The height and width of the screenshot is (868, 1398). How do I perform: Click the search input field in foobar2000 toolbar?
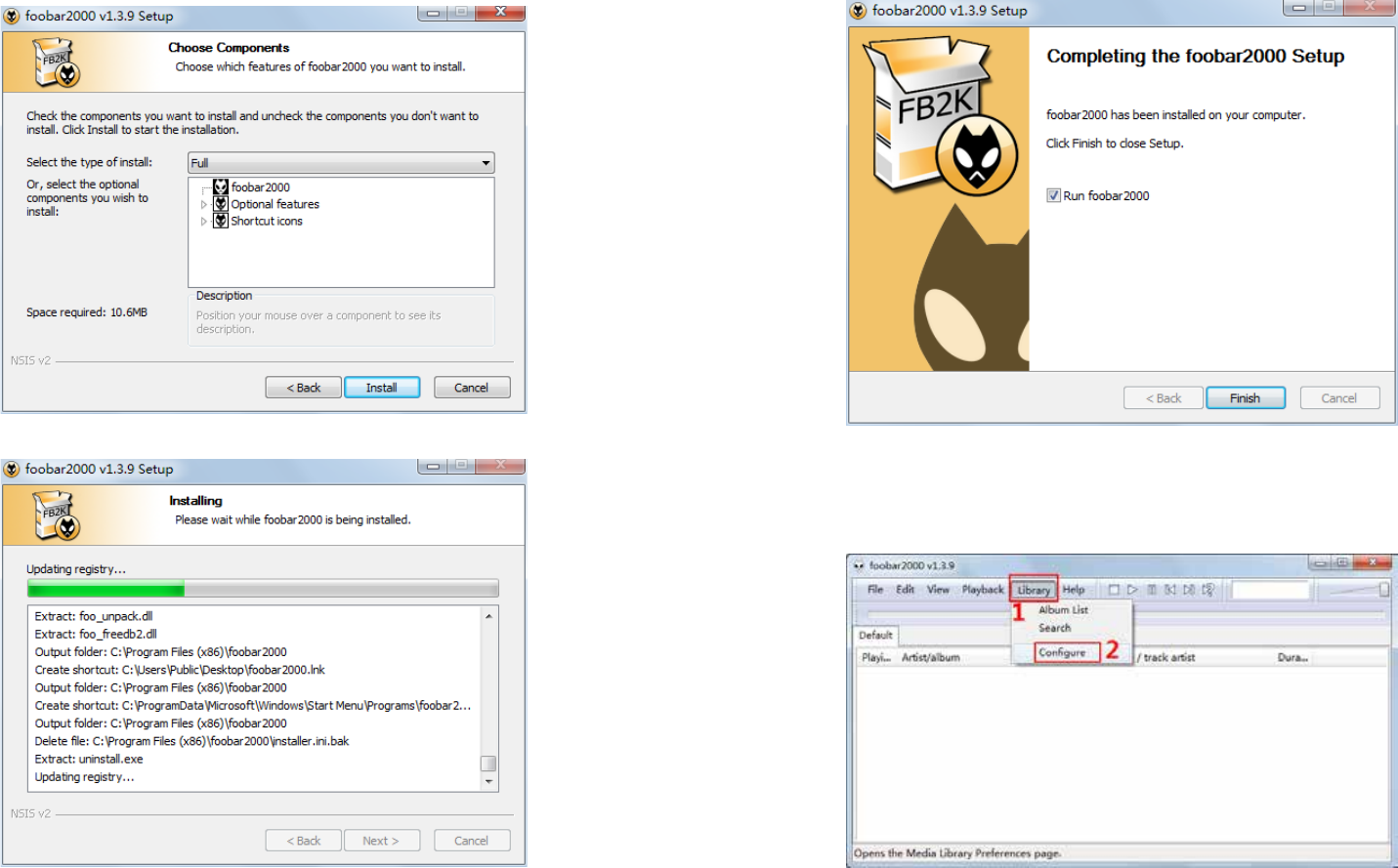coord(1270,590)
